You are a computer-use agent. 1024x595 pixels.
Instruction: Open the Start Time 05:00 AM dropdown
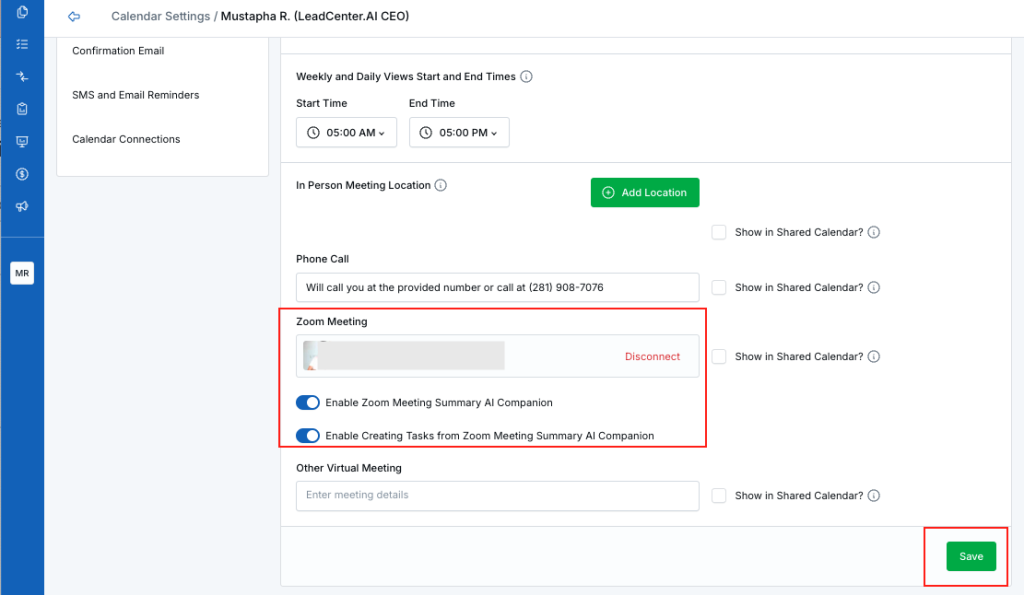(x=346, y=132)
